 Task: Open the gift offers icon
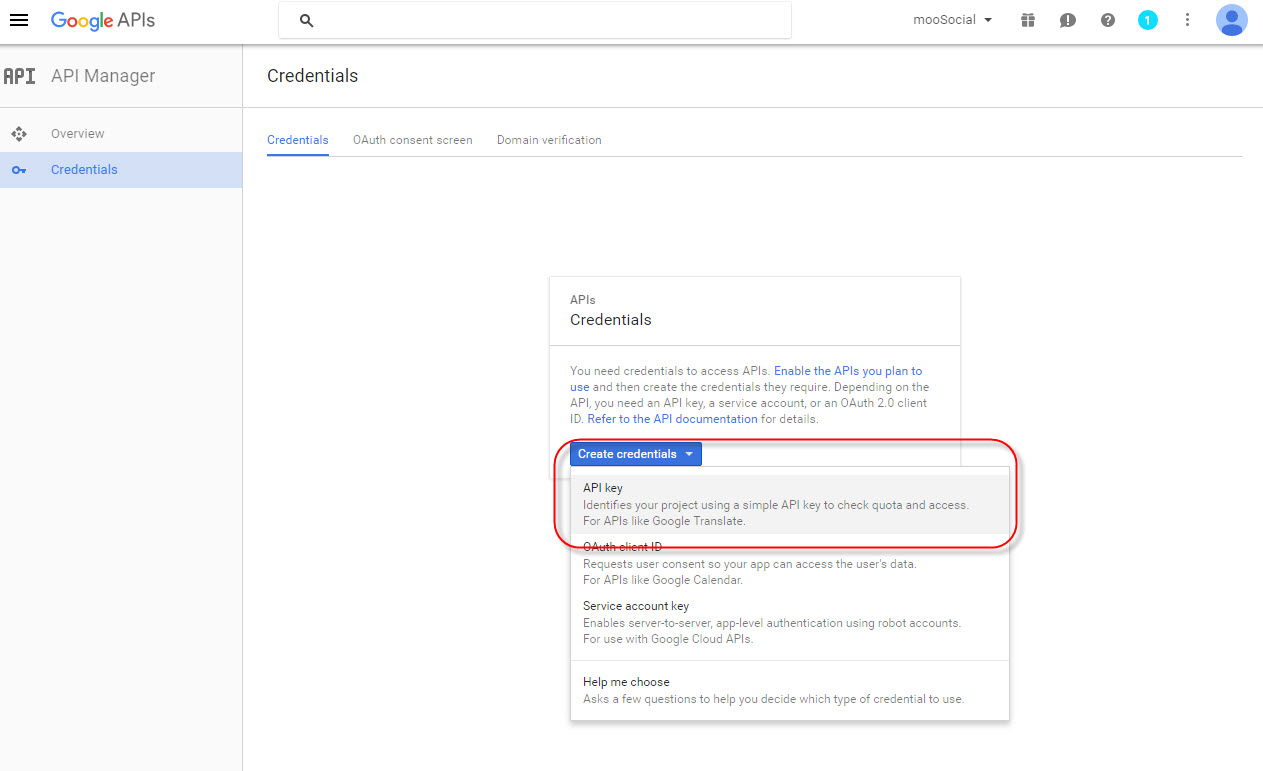point(1028,20)
